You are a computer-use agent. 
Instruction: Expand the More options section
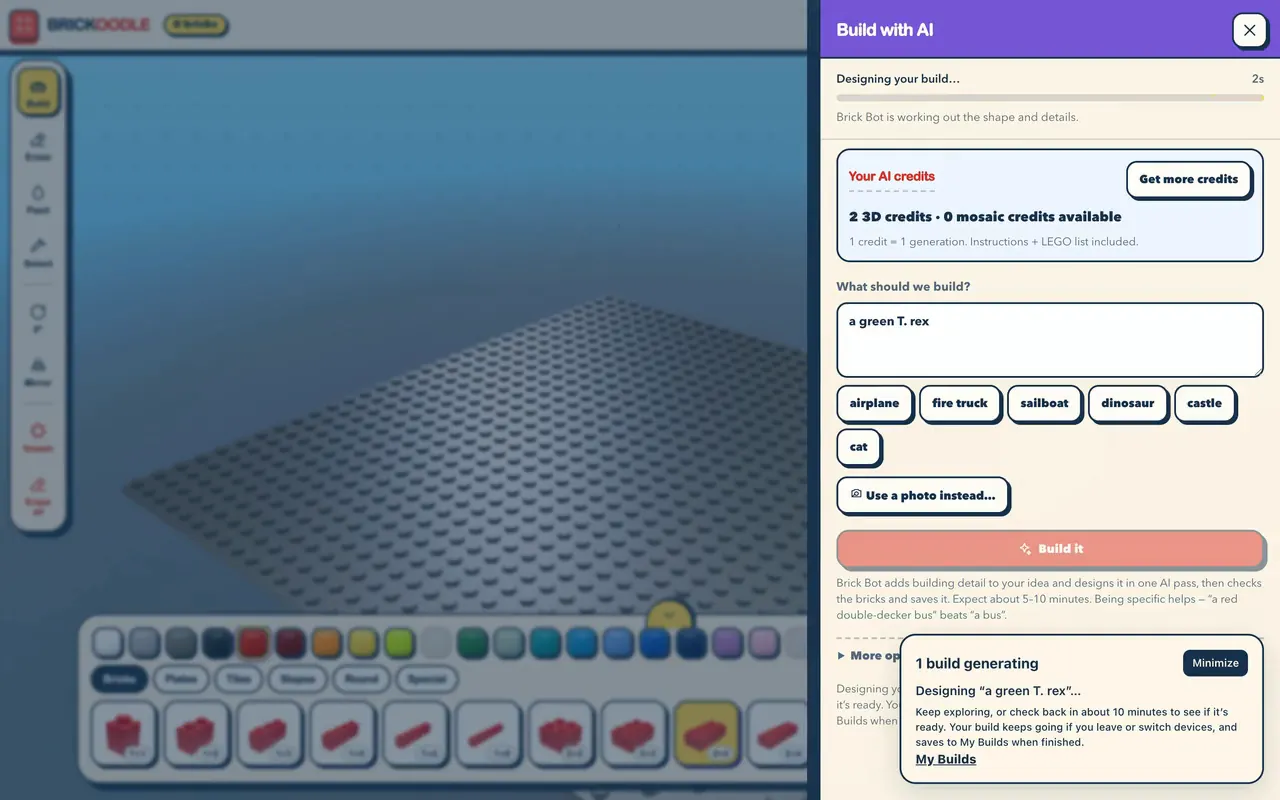click(x=868, y=655)
